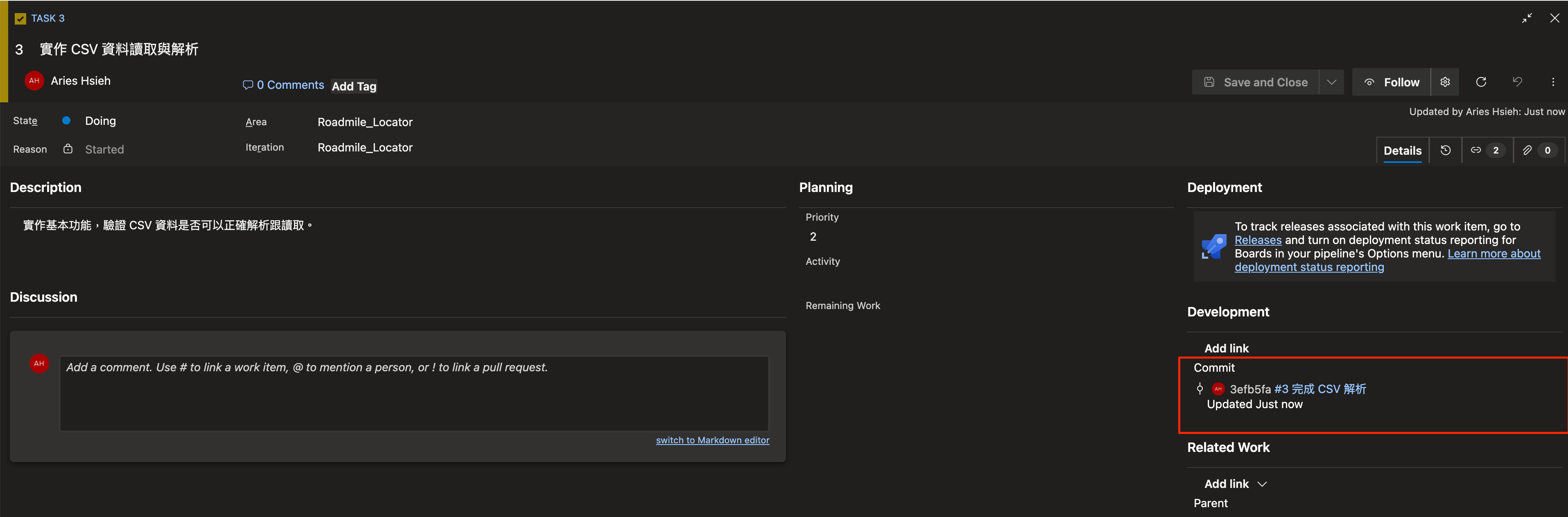
Task: Toggle Follow on this work item
Action: click(1392, 82)
